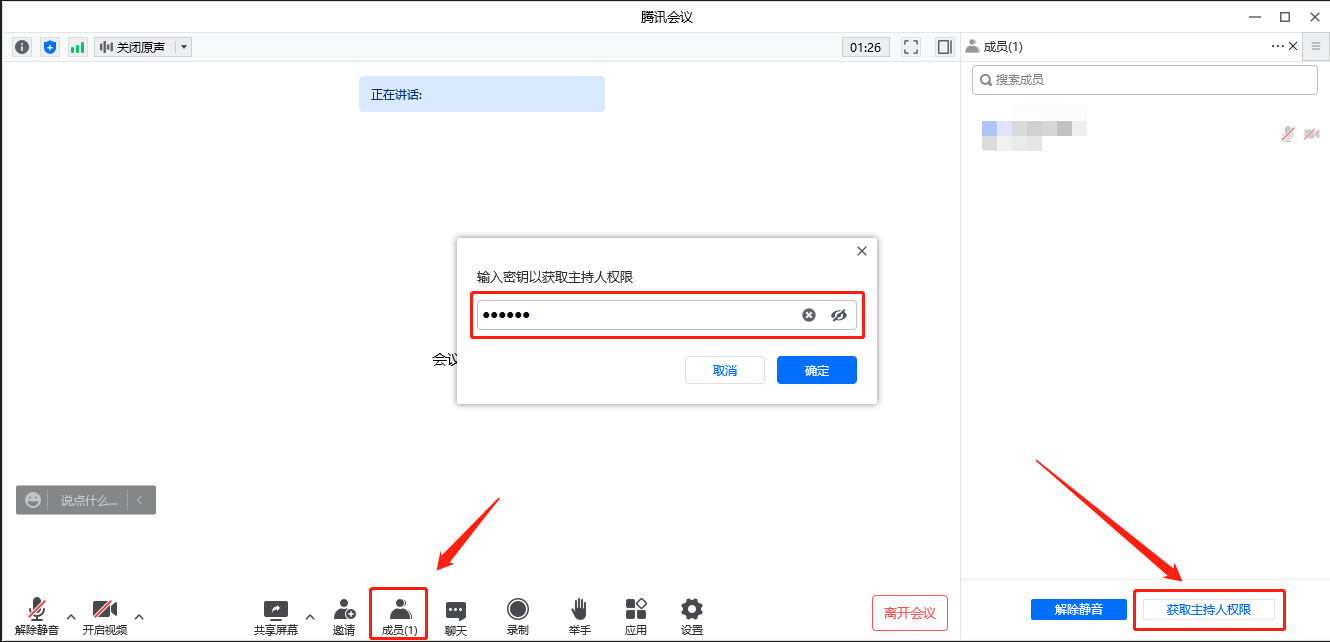This screenshot has height=642, width=1330.
Task: Open the 聊天 chat icon
Action: [x=456, y=617]
